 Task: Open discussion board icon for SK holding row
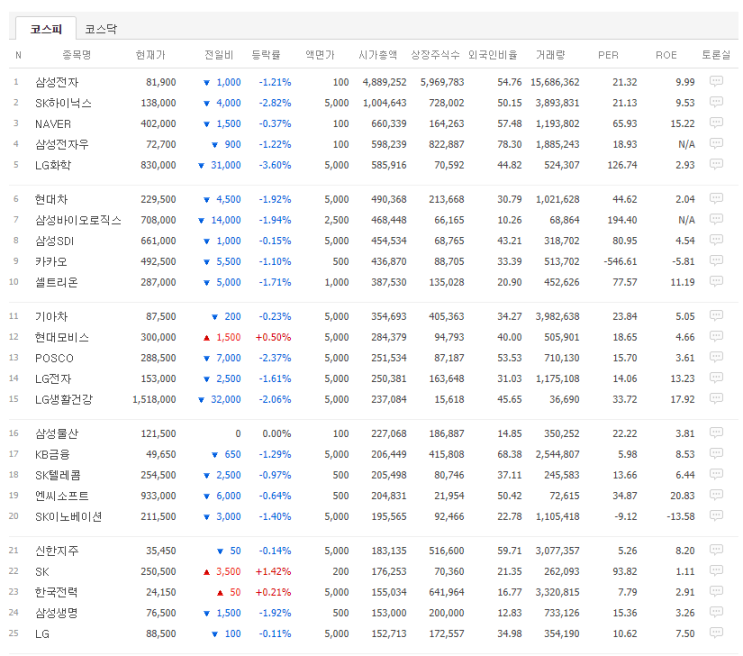point(716,570)
